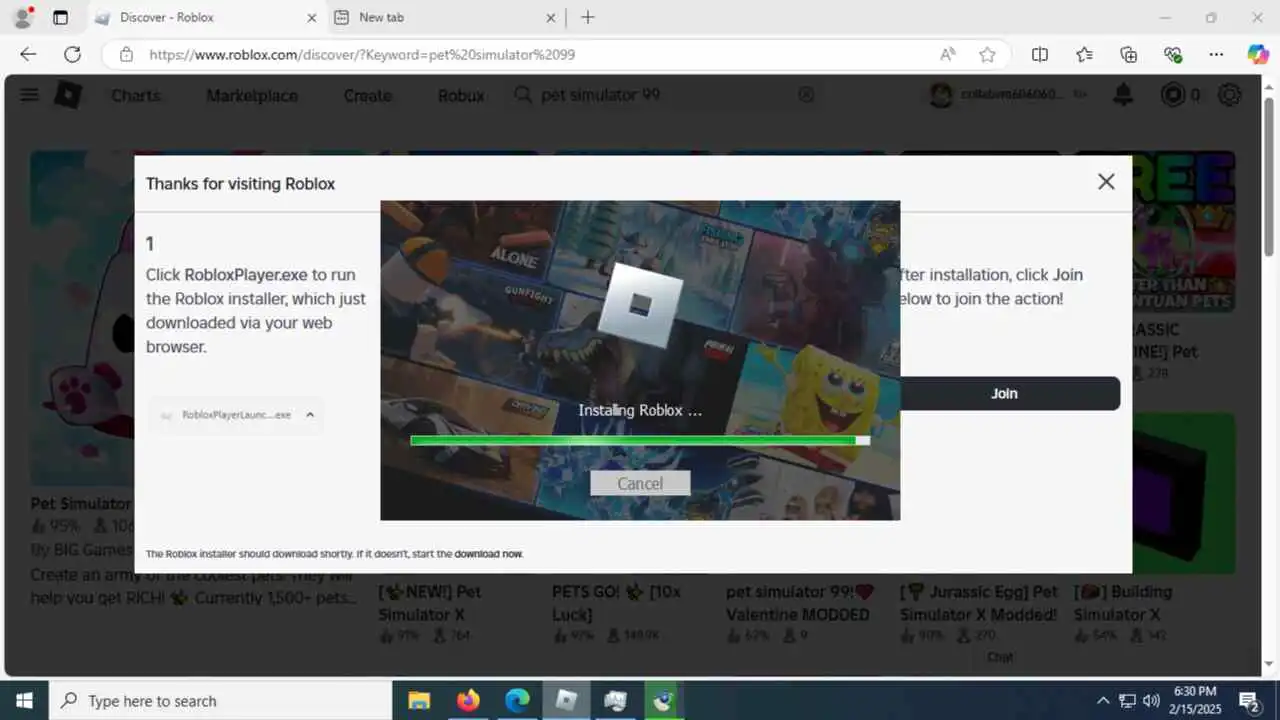The width and height of the screenshot is (1280, 720).
Task: Open Jurassic Egg Pet Simulator X Modded
Action: (x=980, y=602)
